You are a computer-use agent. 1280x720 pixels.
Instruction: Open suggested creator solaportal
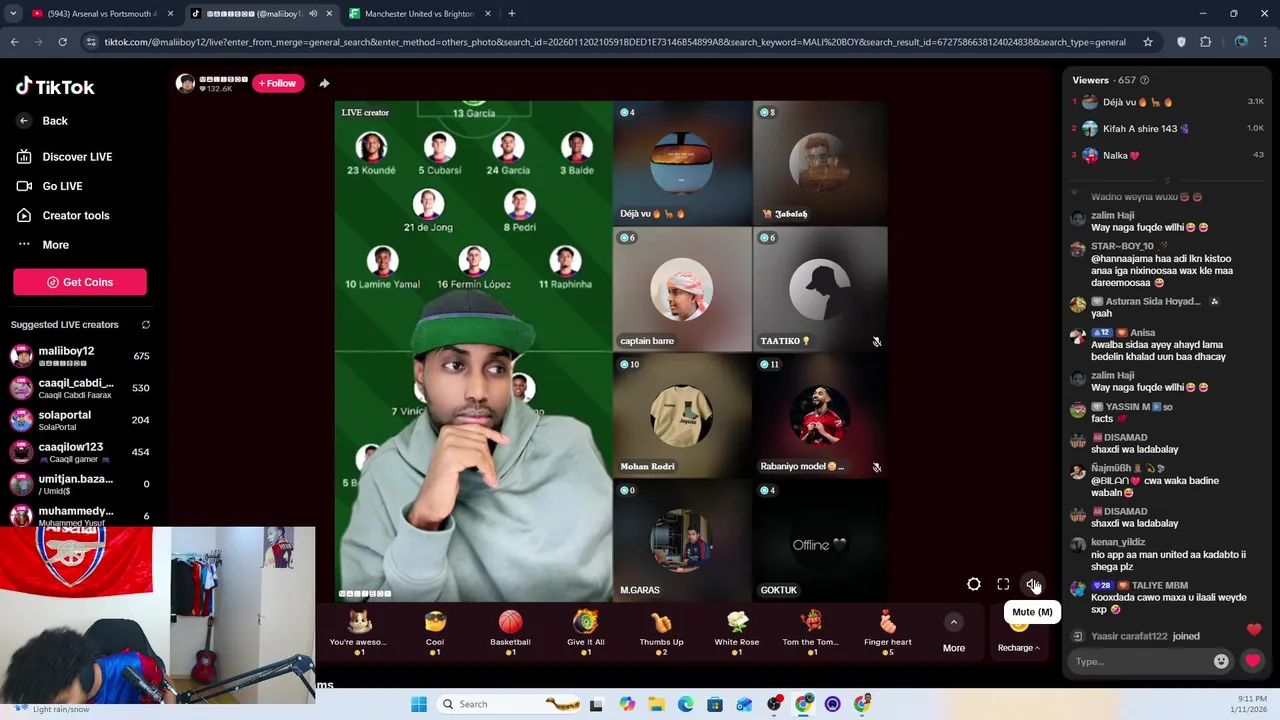(x=80, y=420)
